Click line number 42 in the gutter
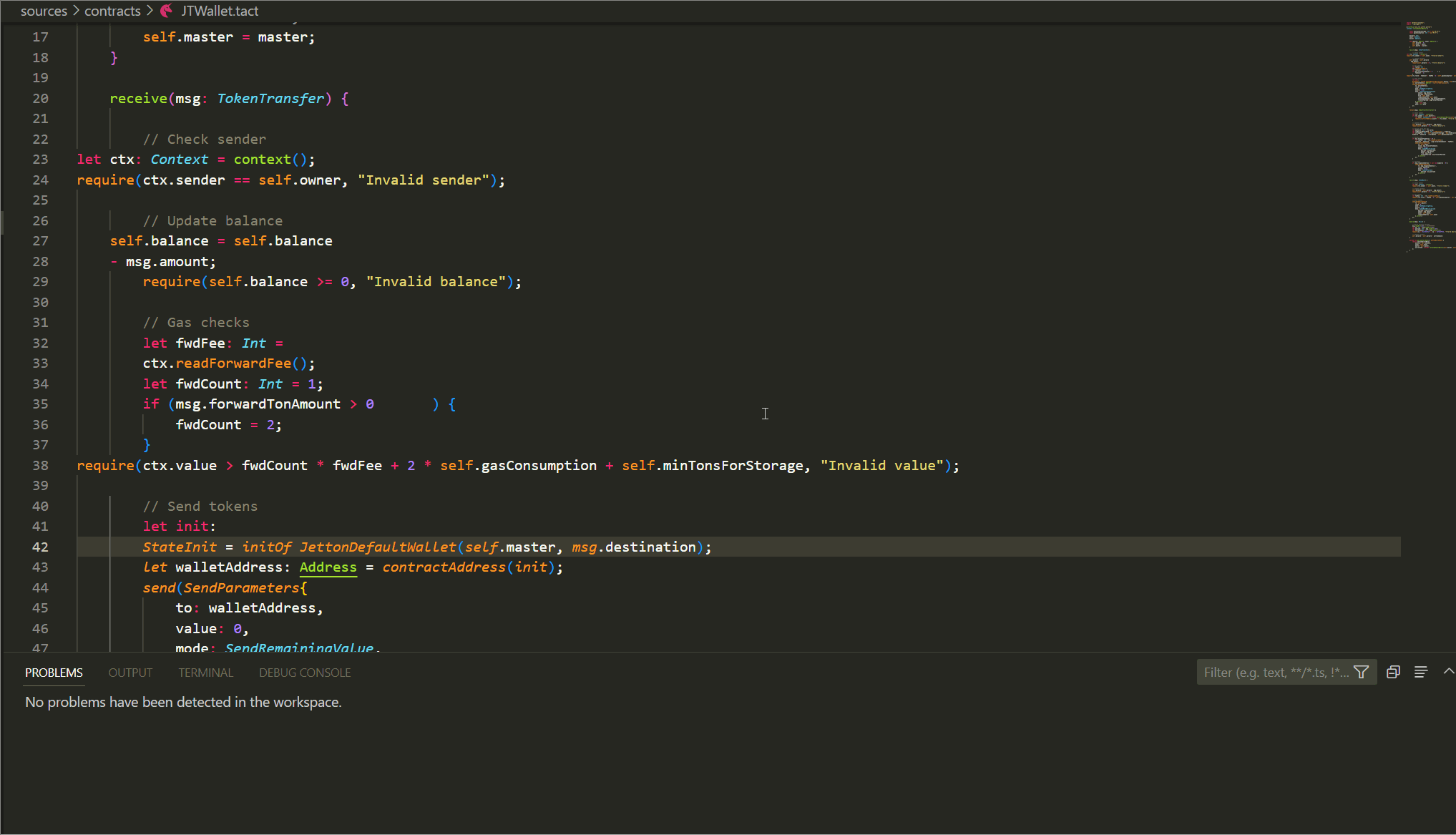Viewport: 1456px width, 835px height. (x=40, y=547)
